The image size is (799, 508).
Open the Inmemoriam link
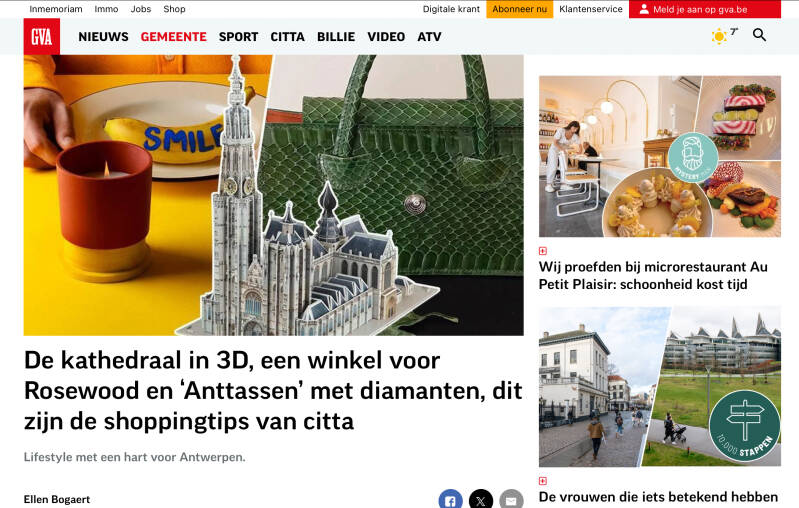[x=56, y=9]
